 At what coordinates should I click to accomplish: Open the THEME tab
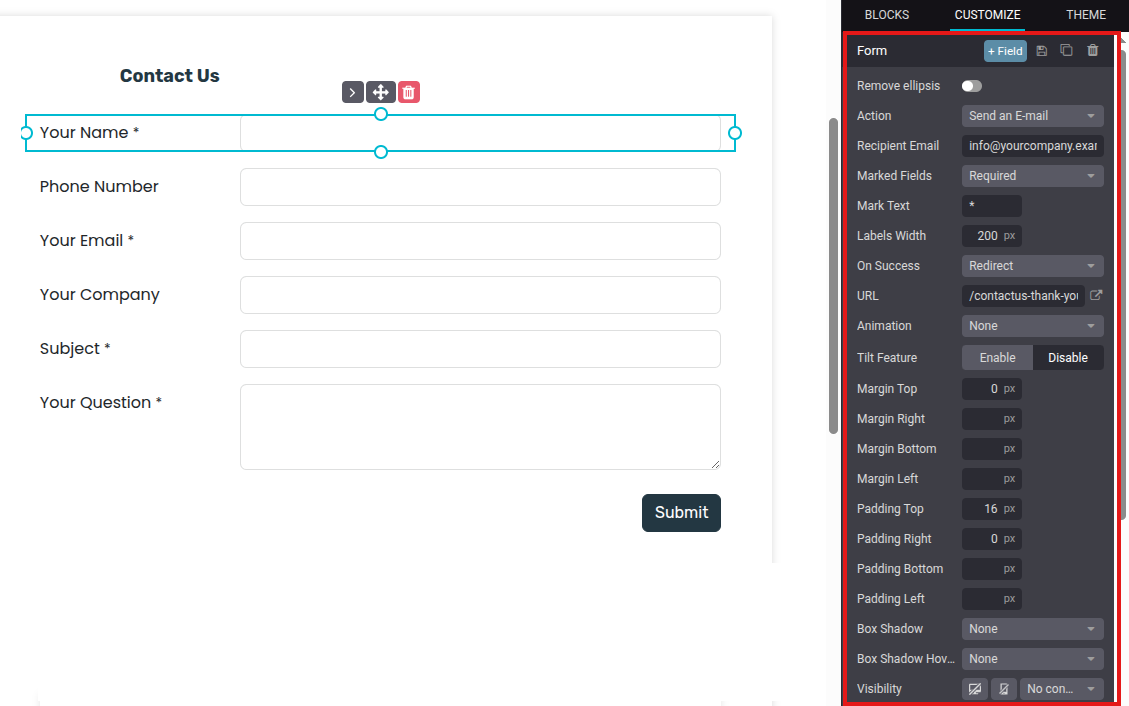(x=1085, y=15)
